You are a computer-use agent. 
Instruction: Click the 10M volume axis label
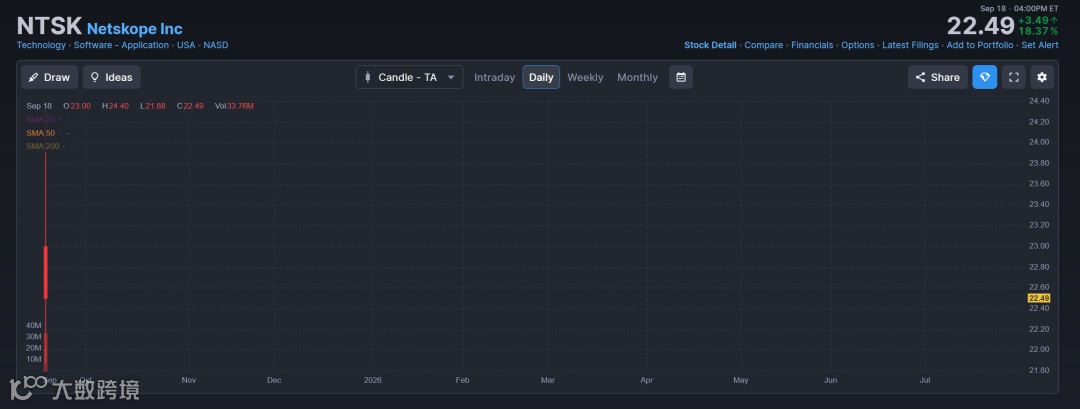[34, 359]
